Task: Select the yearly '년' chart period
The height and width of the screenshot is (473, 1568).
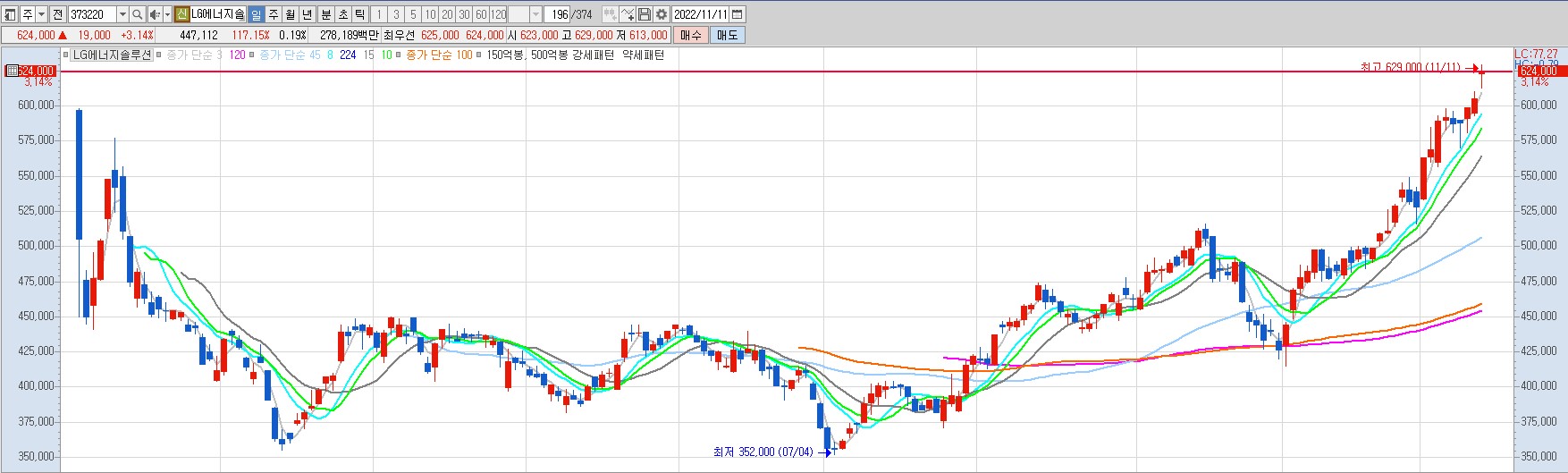Action: pyautogui.click(x=307, y=14)
